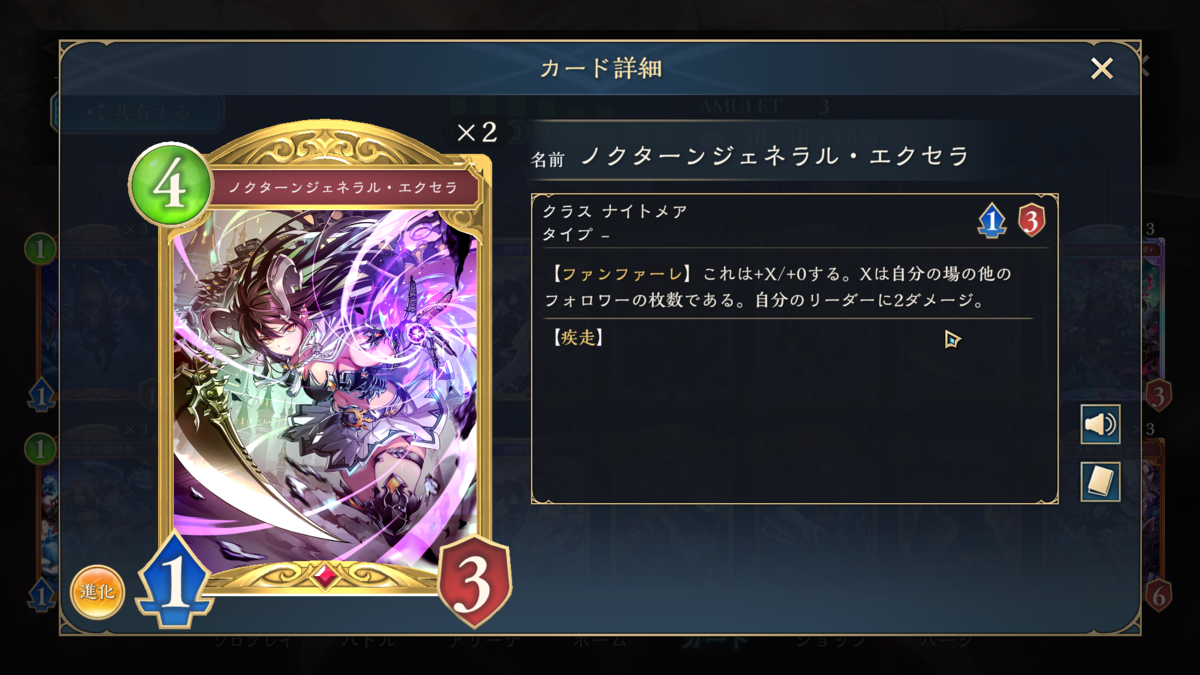
Task: Select the small red defense icon in the info panel
Action: pyautogui.click(x=1031, y=220)
